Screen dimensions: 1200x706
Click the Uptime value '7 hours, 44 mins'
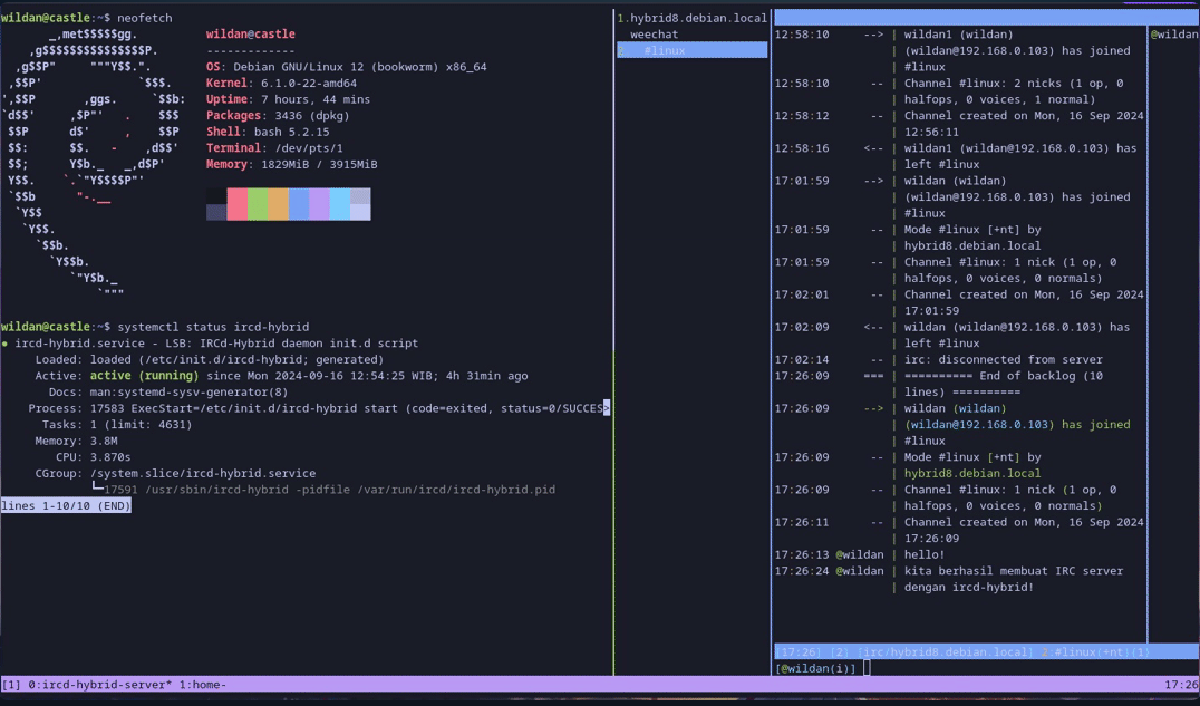tap(315, 99)
